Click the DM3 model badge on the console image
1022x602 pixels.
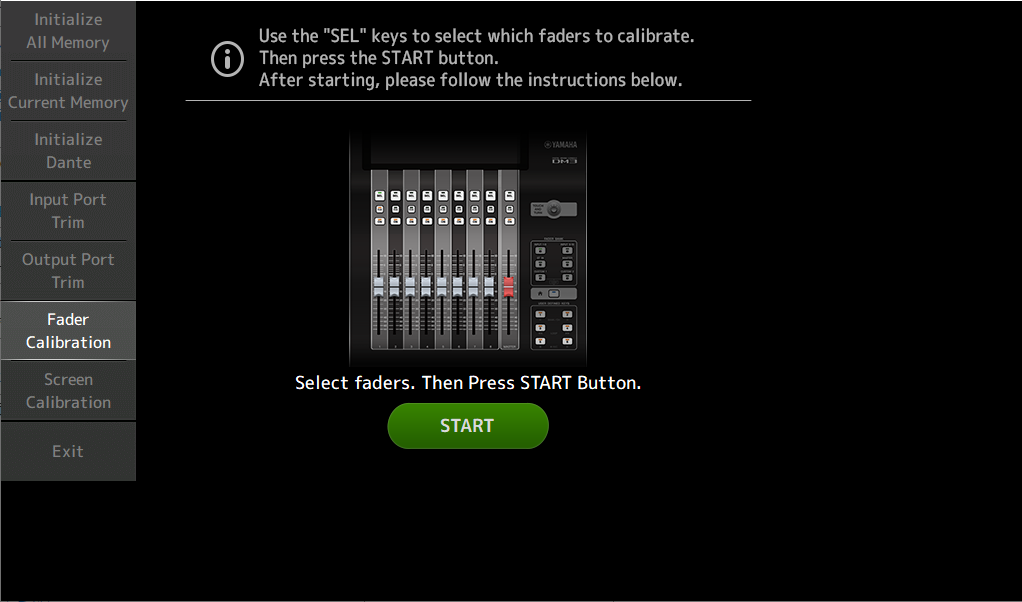[x=564, y=161]
